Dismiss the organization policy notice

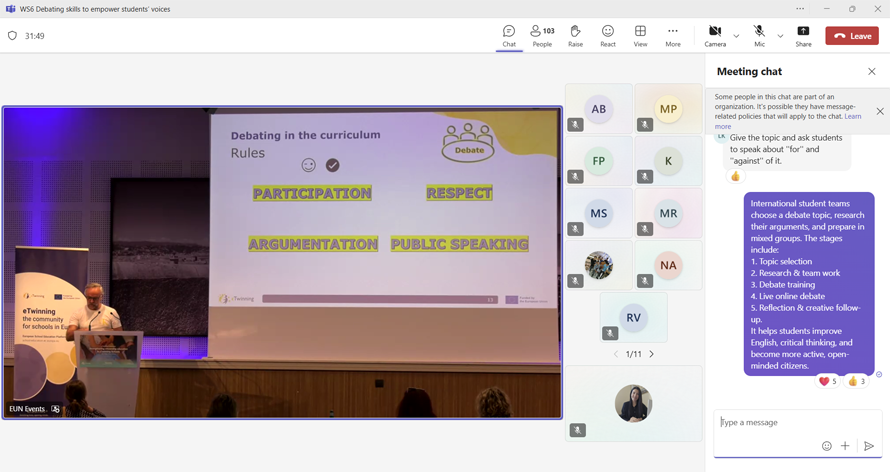tap(880, 111)
